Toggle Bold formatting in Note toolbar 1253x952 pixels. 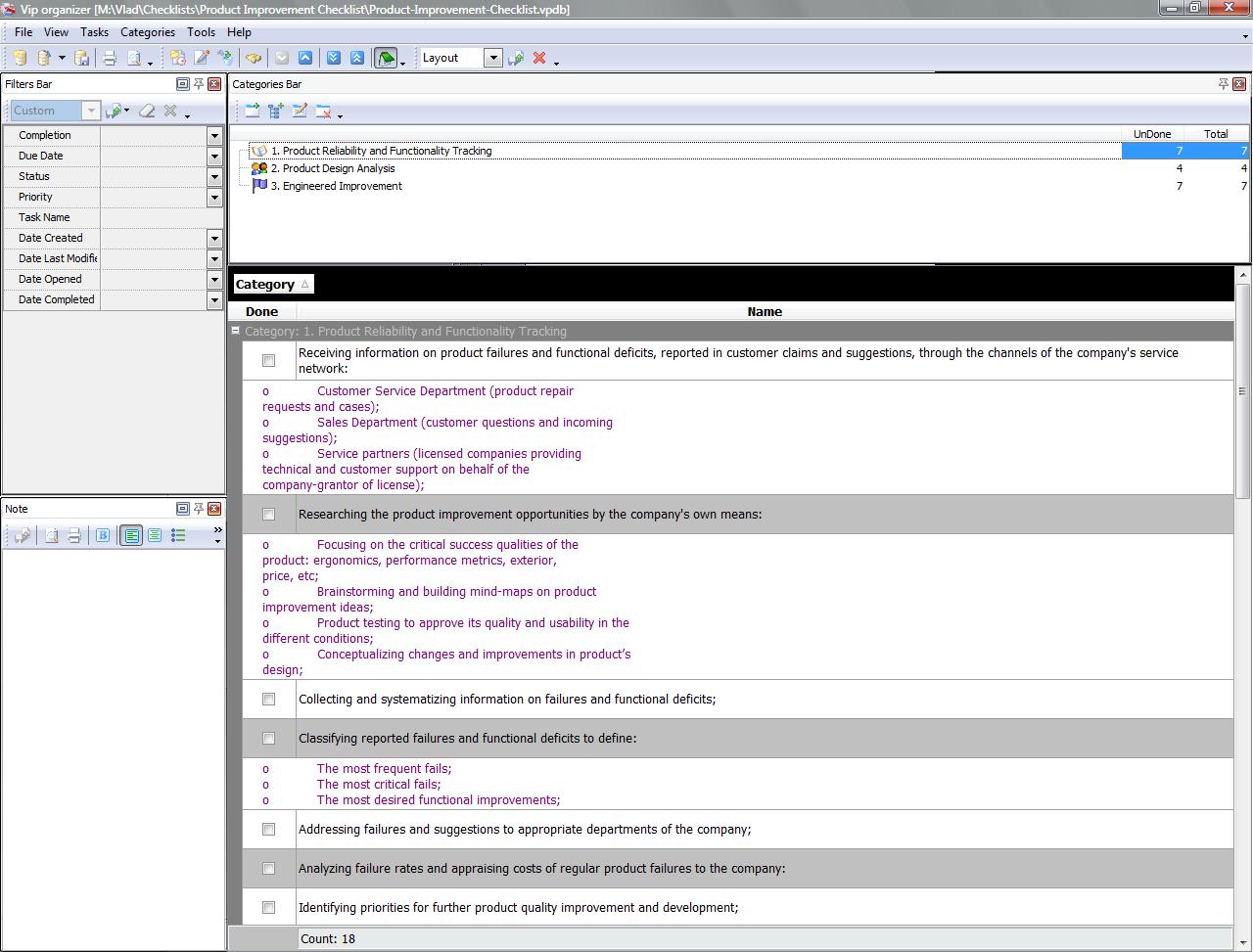pos(103,535)
